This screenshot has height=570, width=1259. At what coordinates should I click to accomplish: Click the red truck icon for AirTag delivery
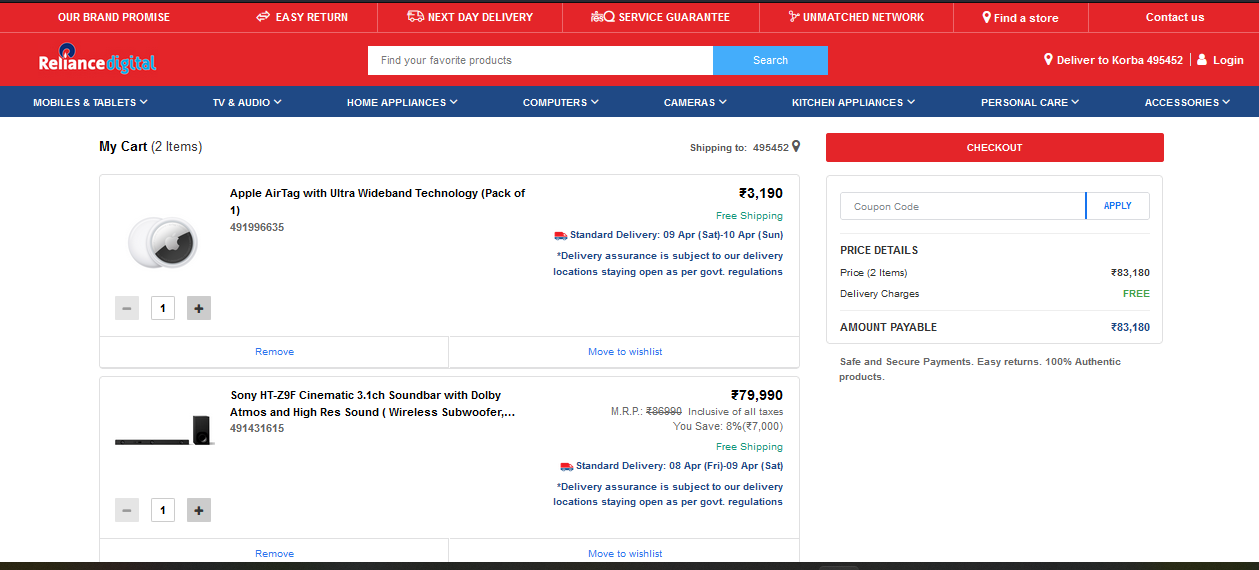coord(561,235)
